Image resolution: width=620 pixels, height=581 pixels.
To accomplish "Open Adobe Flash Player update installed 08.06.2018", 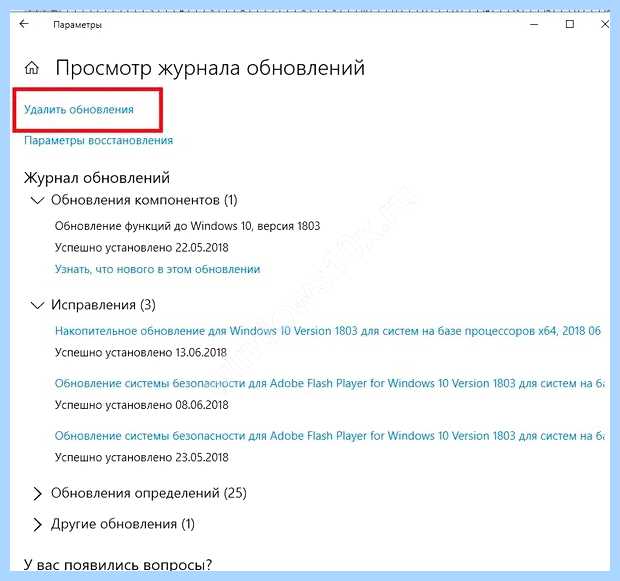I will [x=329, y=383].
